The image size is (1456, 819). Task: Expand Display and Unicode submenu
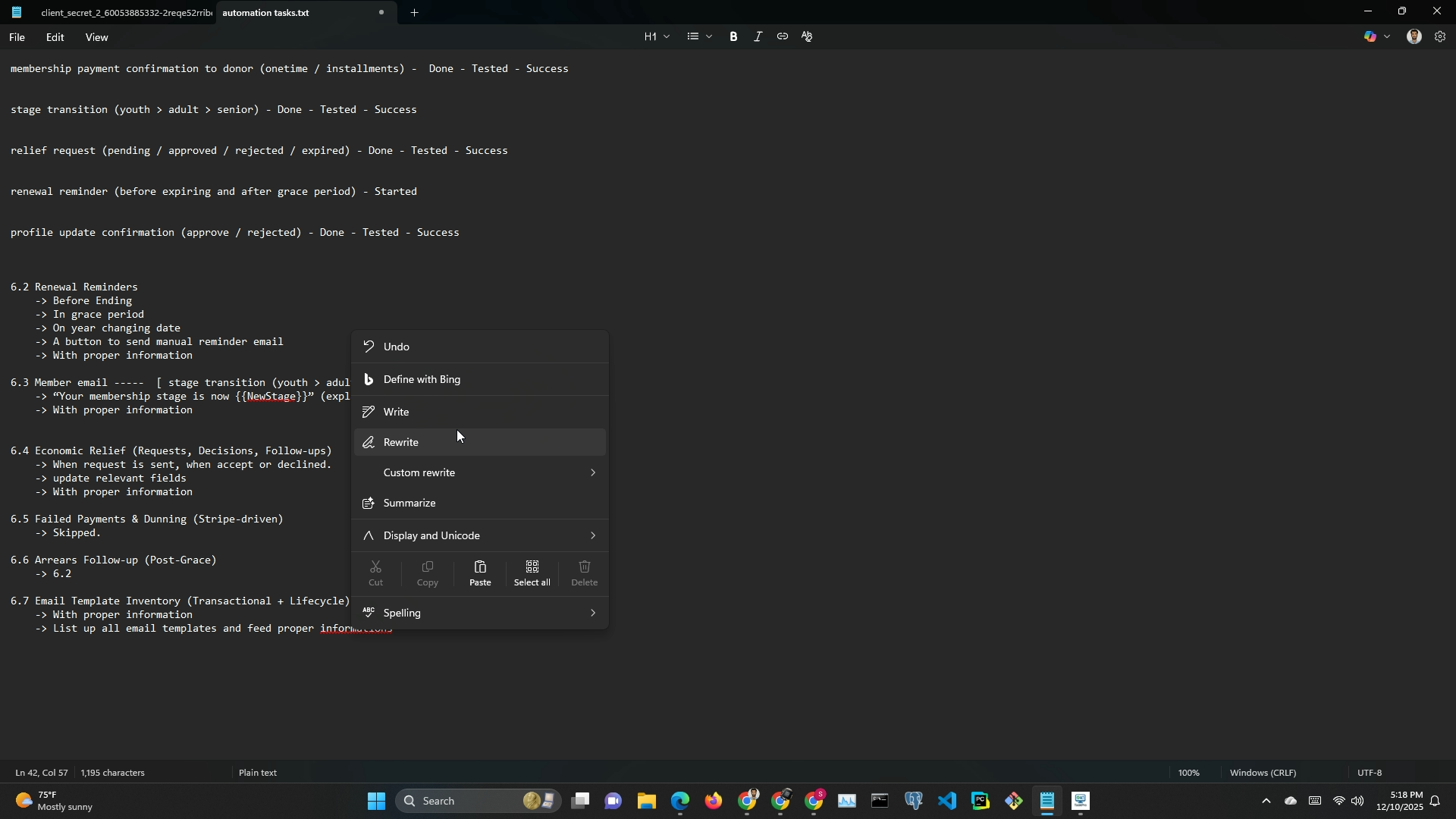point(480,535)
